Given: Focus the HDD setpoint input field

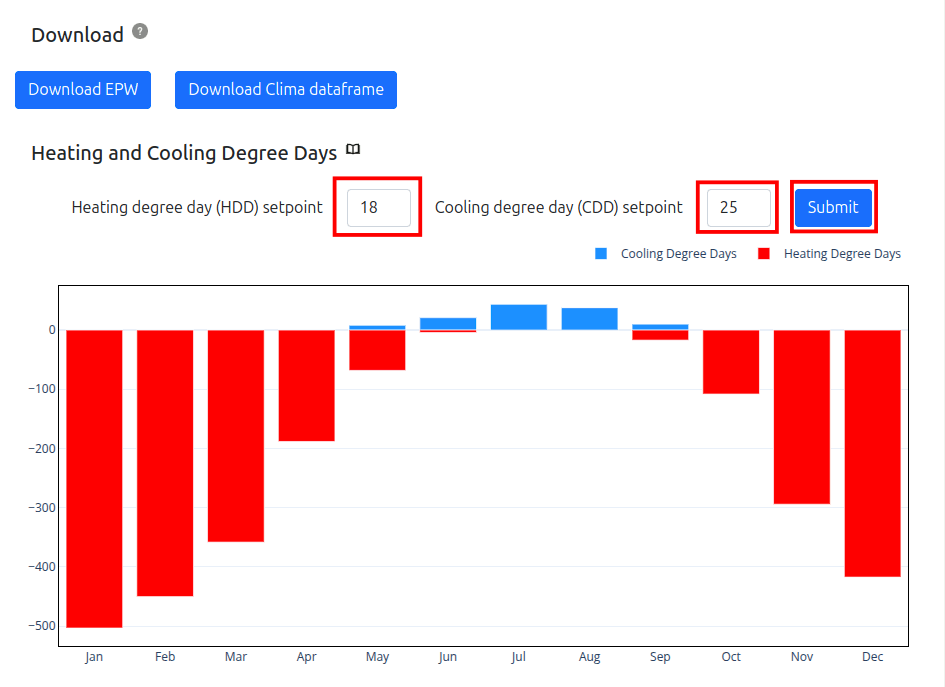Looking at the screenshot, I should click(x=378, y=208).
